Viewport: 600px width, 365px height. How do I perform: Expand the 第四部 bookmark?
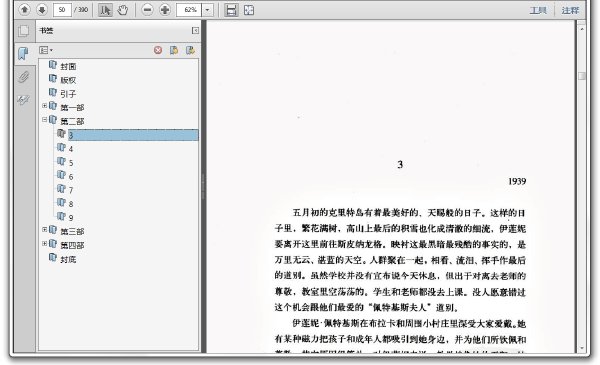click(44, 244)
